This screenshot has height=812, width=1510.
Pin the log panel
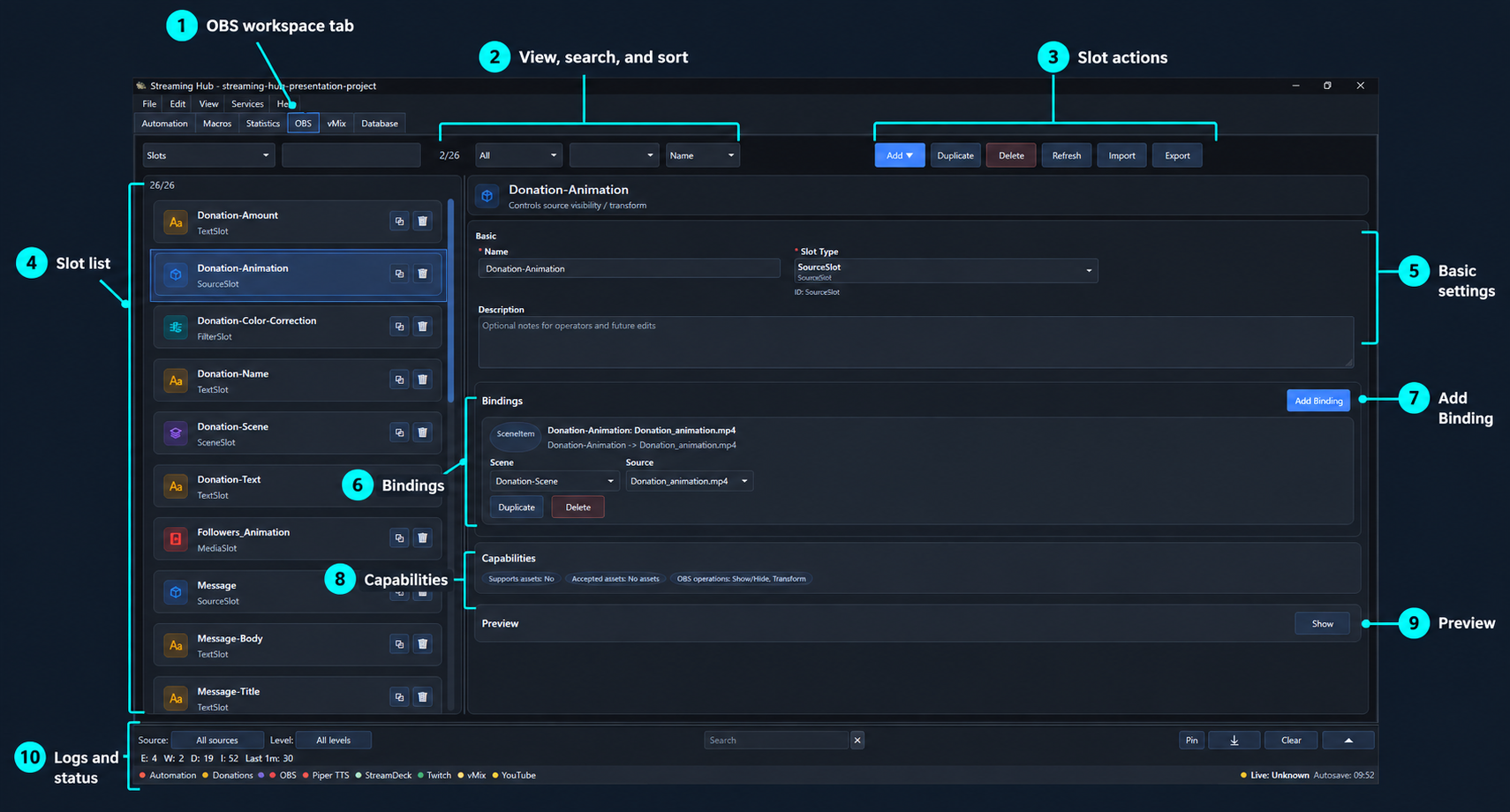[x=1191, y=741]
